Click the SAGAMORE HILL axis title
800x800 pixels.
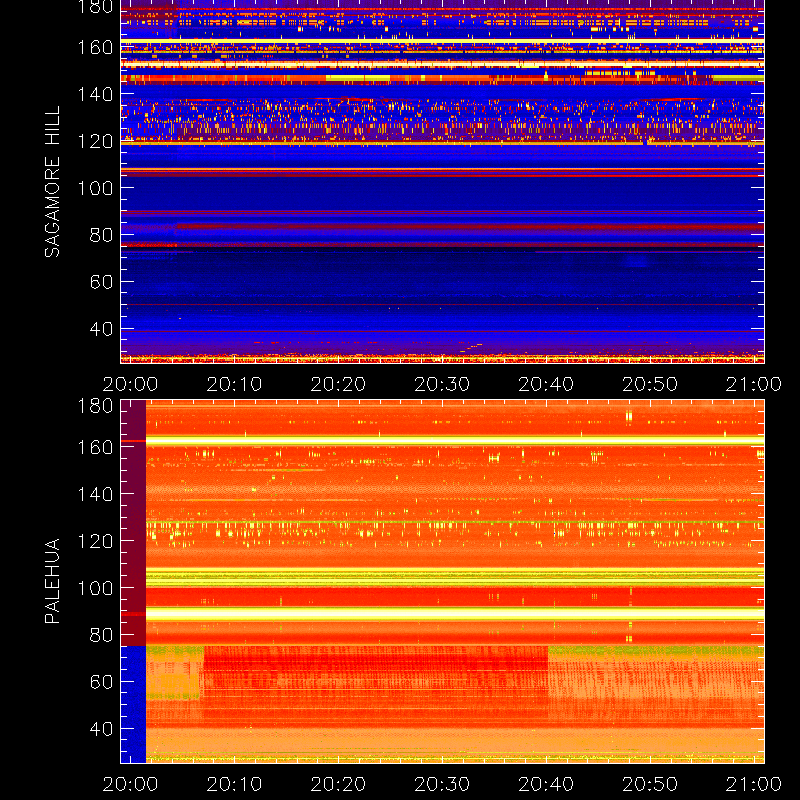[53, 182]
